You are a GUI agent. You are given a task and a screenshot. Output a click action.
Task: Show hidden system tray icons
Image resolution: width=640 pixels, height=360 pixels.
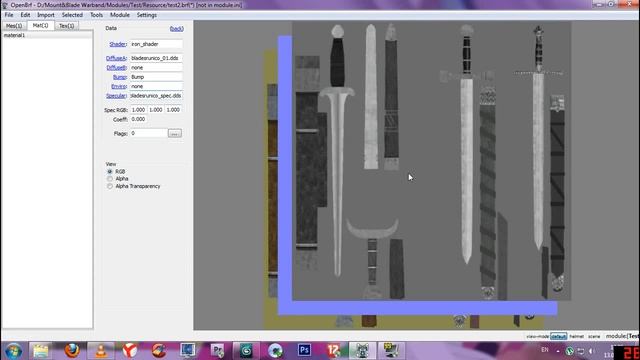click(x=558, y=351)
